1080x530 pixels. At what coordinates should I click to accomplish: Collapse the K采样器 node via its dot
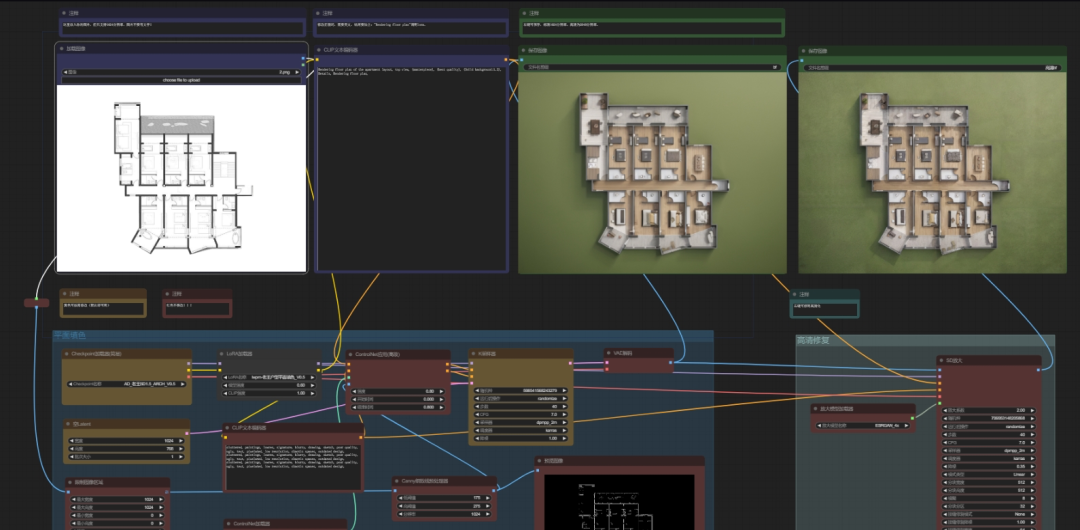473,354
